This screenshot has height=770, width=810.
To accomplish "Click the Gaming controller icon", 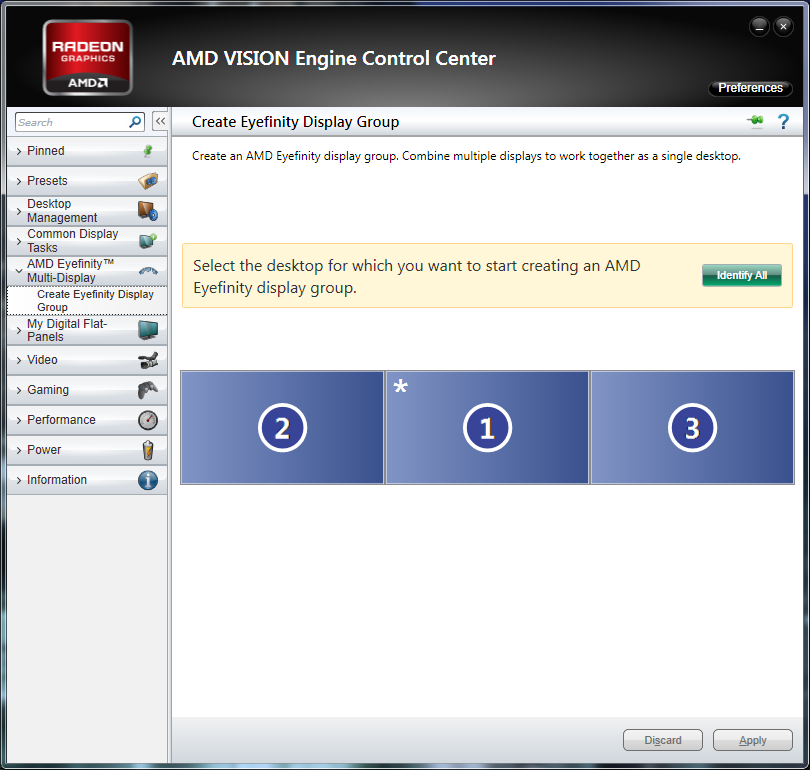I will pyautogui.click(x=148, y=390).
